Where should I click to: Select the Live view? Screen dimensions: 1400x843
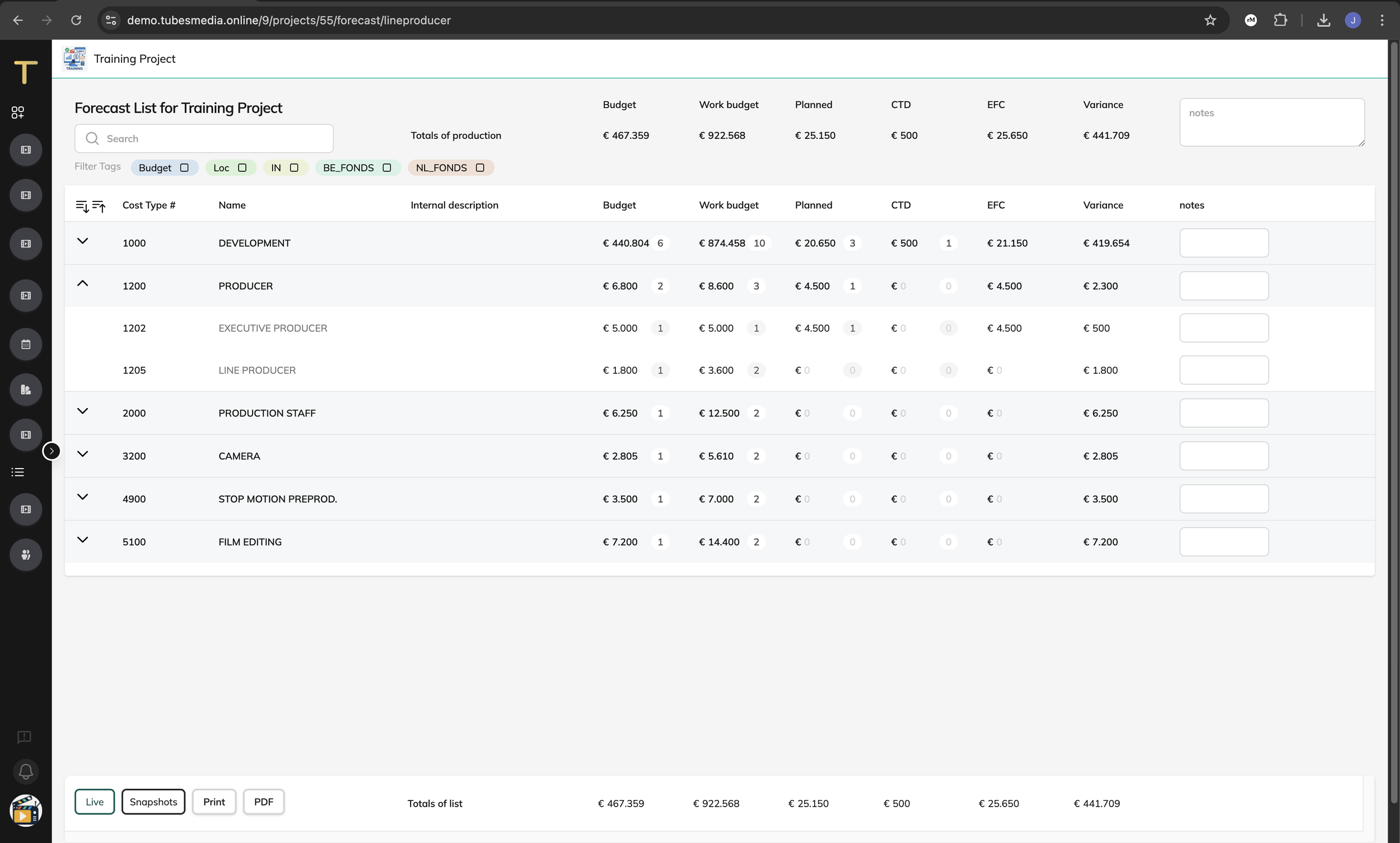[x=94, y=802]
